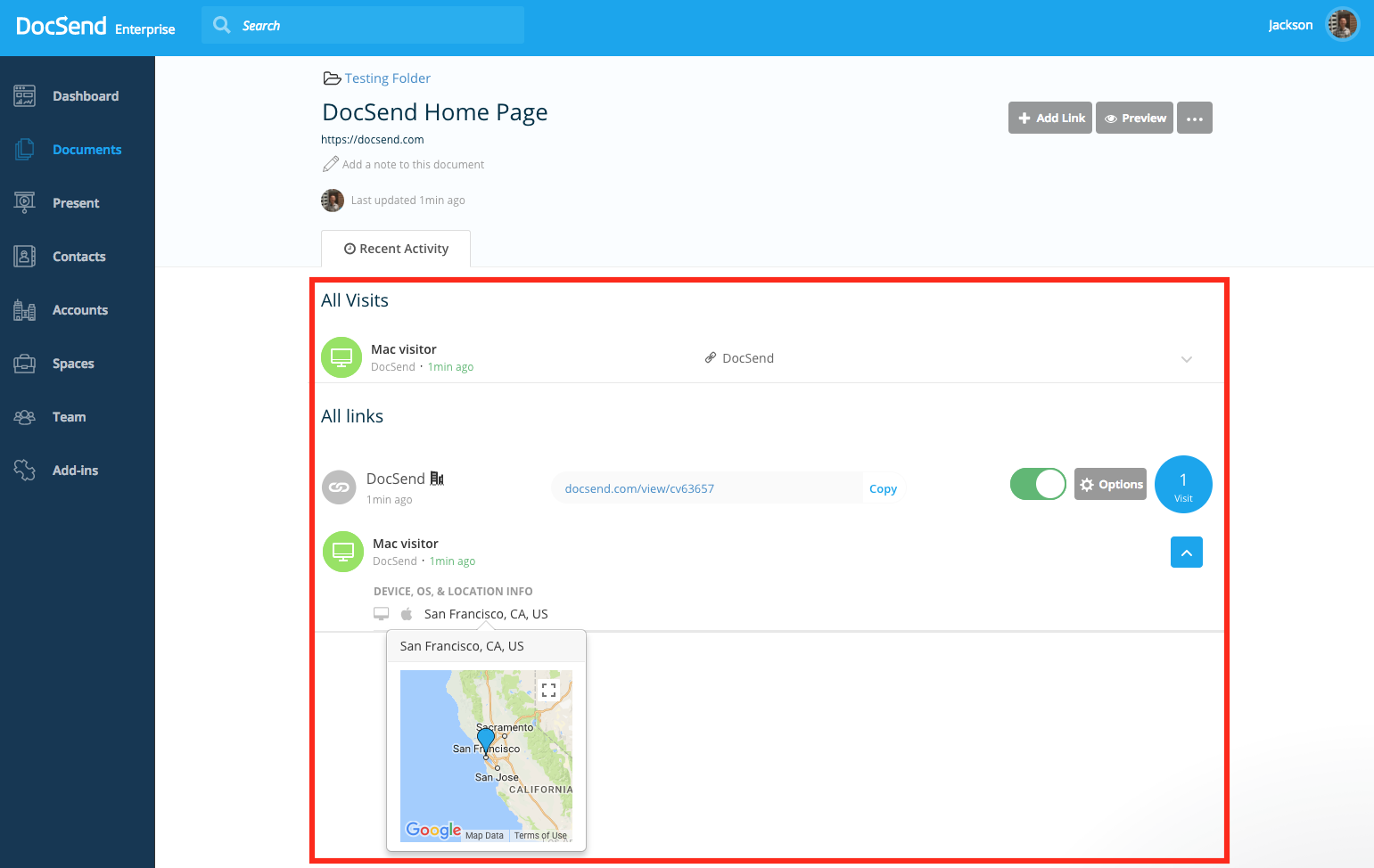Viewport: 1374px width, 868px height.
Task: Click Terms of Use on map
Action: pos(540,836)
